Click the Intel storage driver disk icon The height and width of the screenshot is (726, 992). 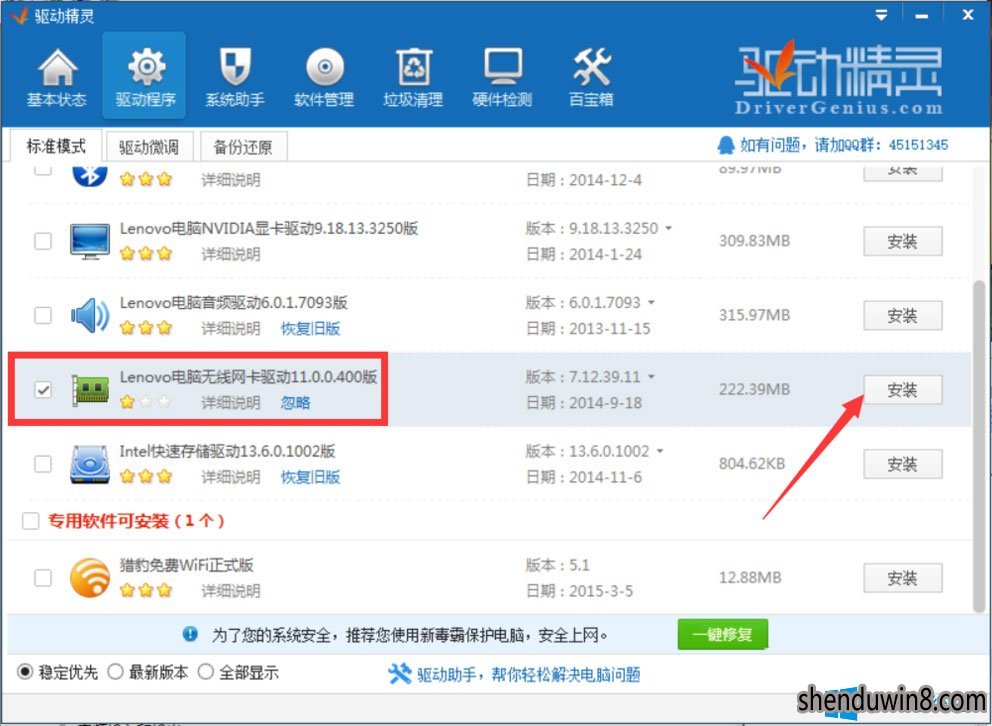pyautogui.click(x=90, y=464)
